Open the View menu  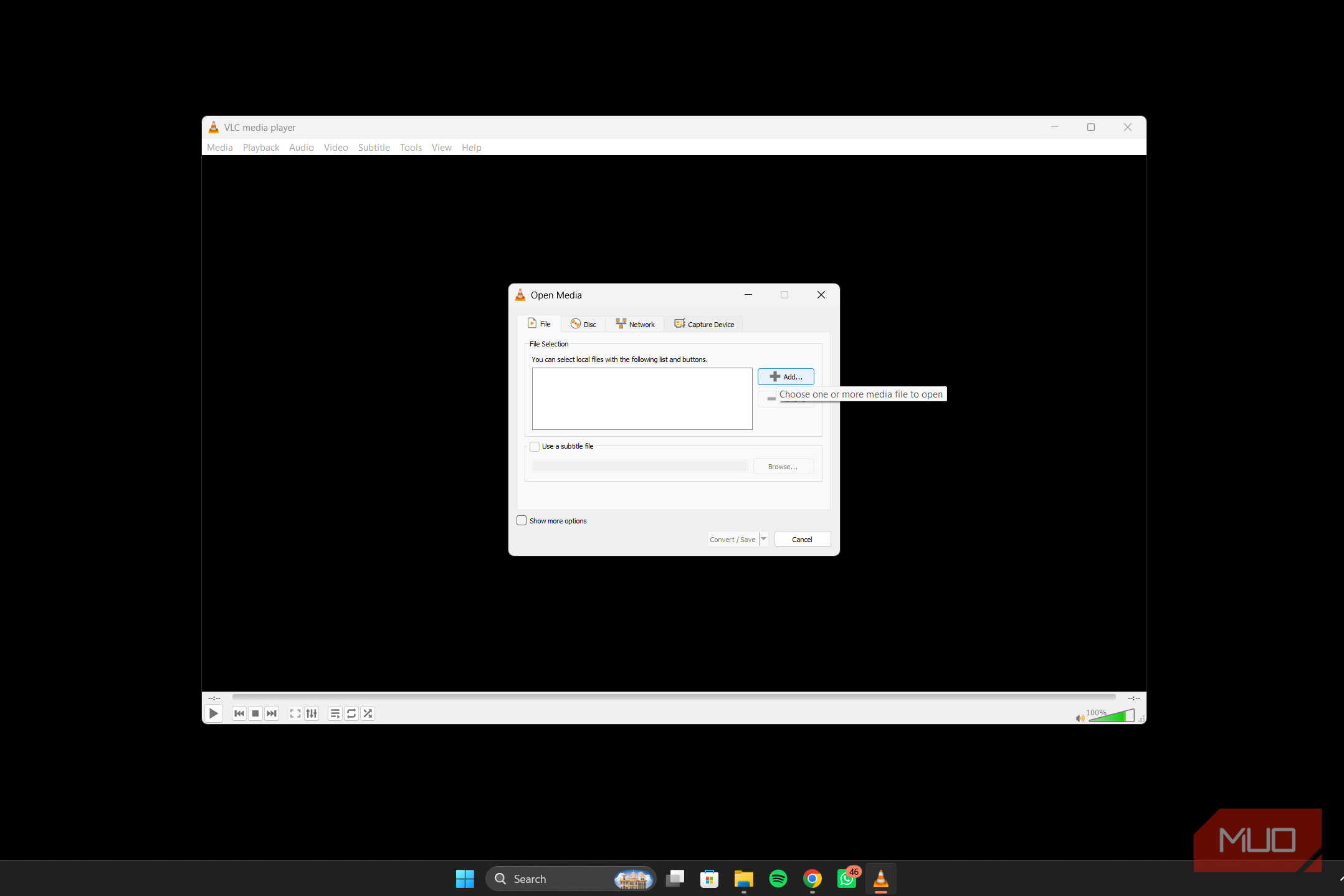pos(442,148)
